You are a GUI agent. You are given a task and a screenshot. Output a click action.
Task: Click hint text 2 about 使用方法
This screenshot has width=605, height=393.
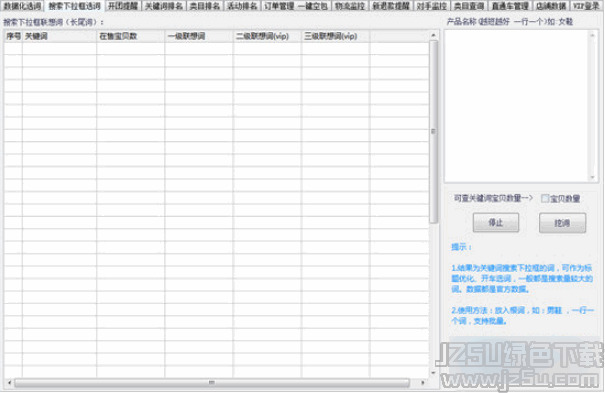(522, 315)
